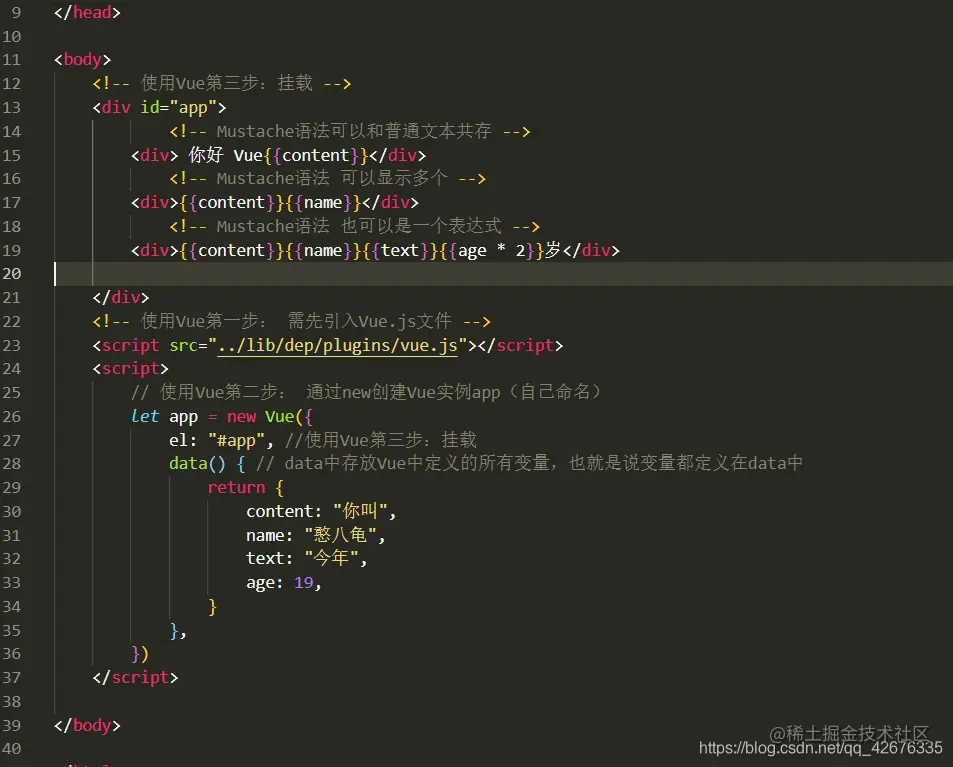Click the comment '需先引入Vue.js文件'
Viewport: 953px width, 767px height.
point(370,322)
